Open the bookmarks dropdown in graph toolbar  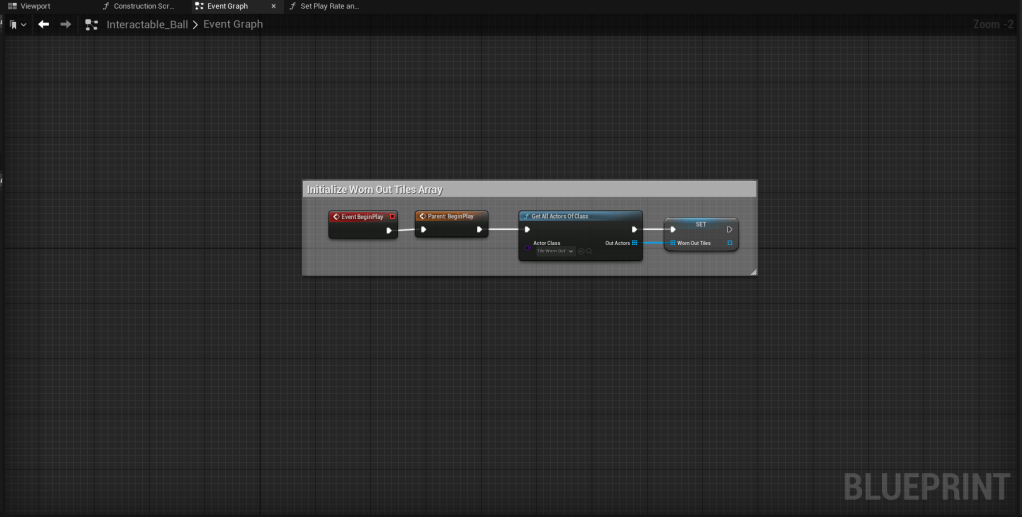(x=18, y=24)
